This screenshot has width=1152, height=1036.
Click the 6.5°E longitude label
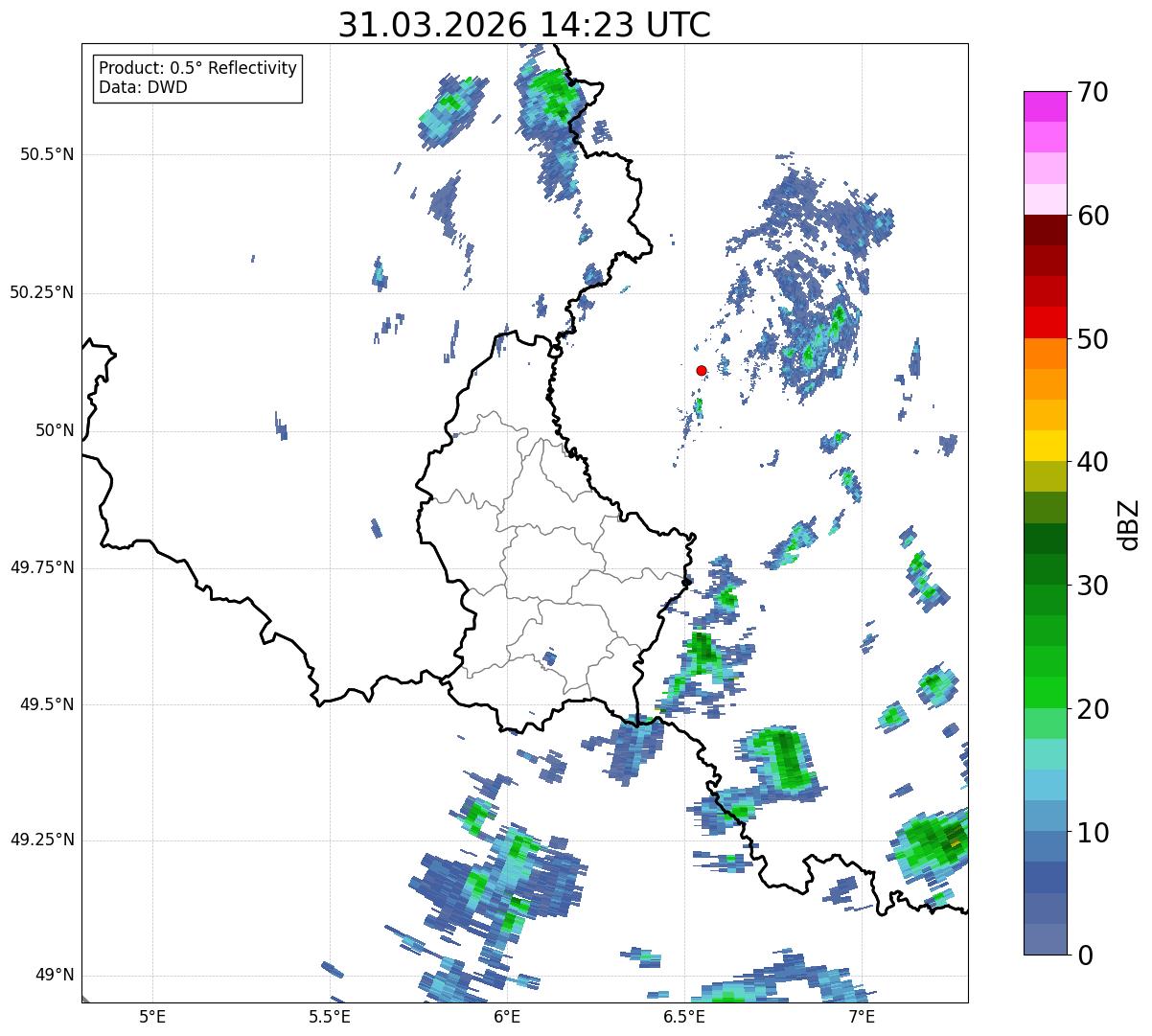point(684,1016)
